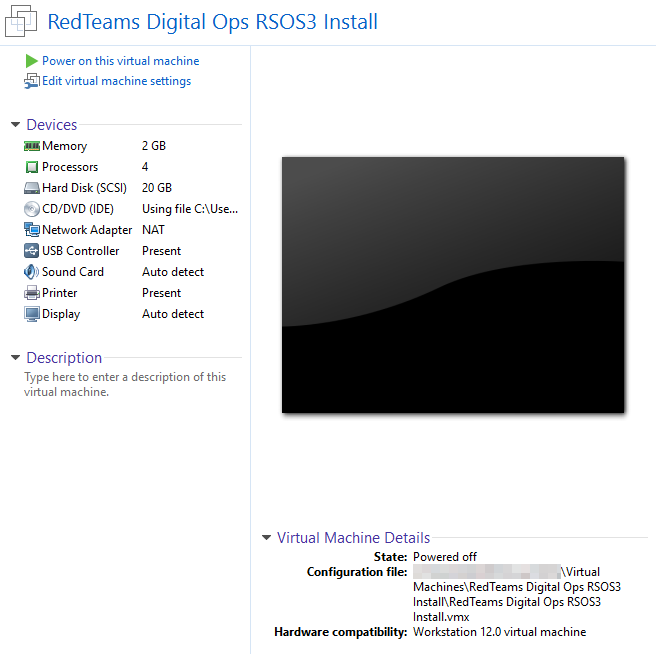Collapse the Description section
The image size is (656, 654).
(x=15, y=357)
